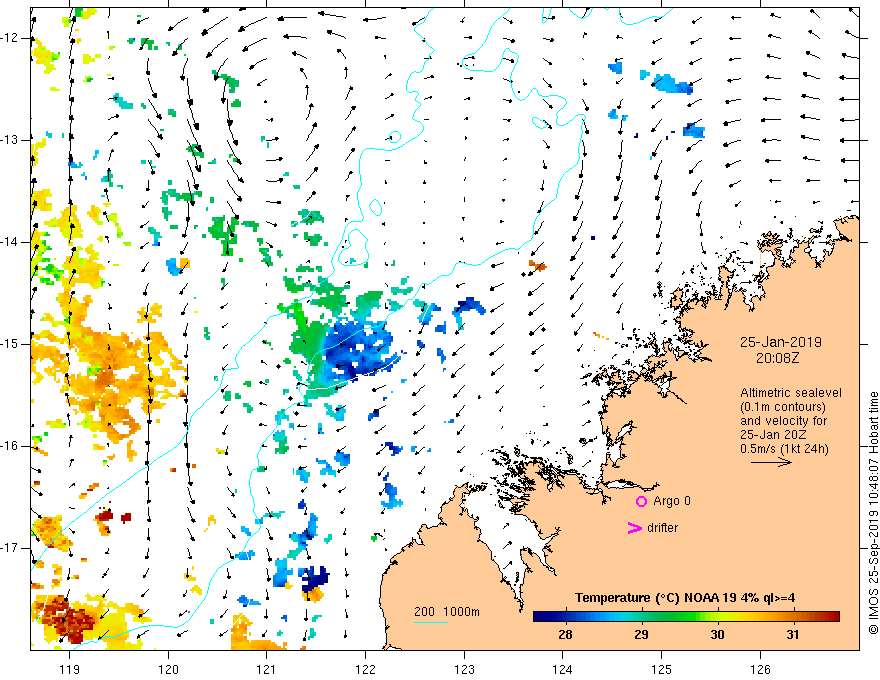Click latitude label -14 on left axis

10,242
